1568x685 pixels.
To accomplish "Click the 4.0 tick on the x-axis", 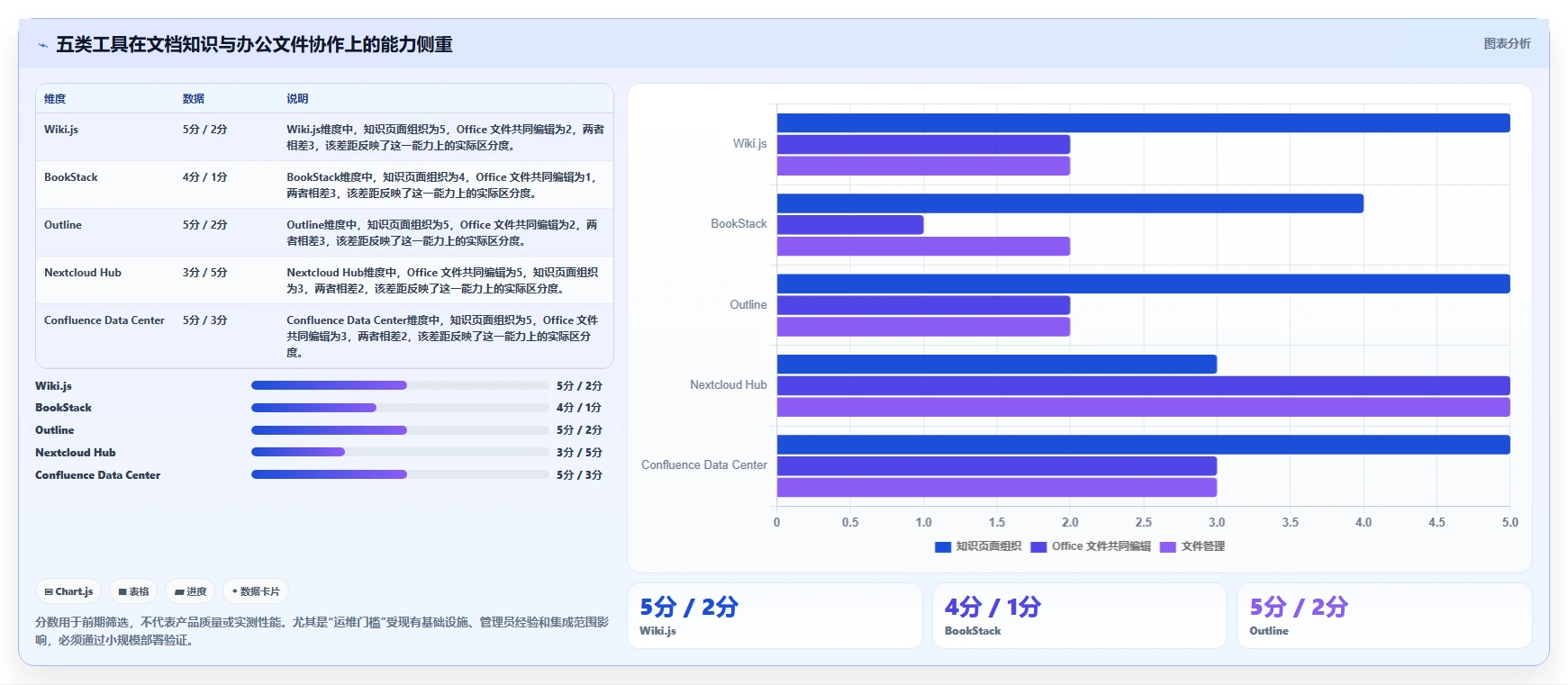I will tap(1364, 523).
